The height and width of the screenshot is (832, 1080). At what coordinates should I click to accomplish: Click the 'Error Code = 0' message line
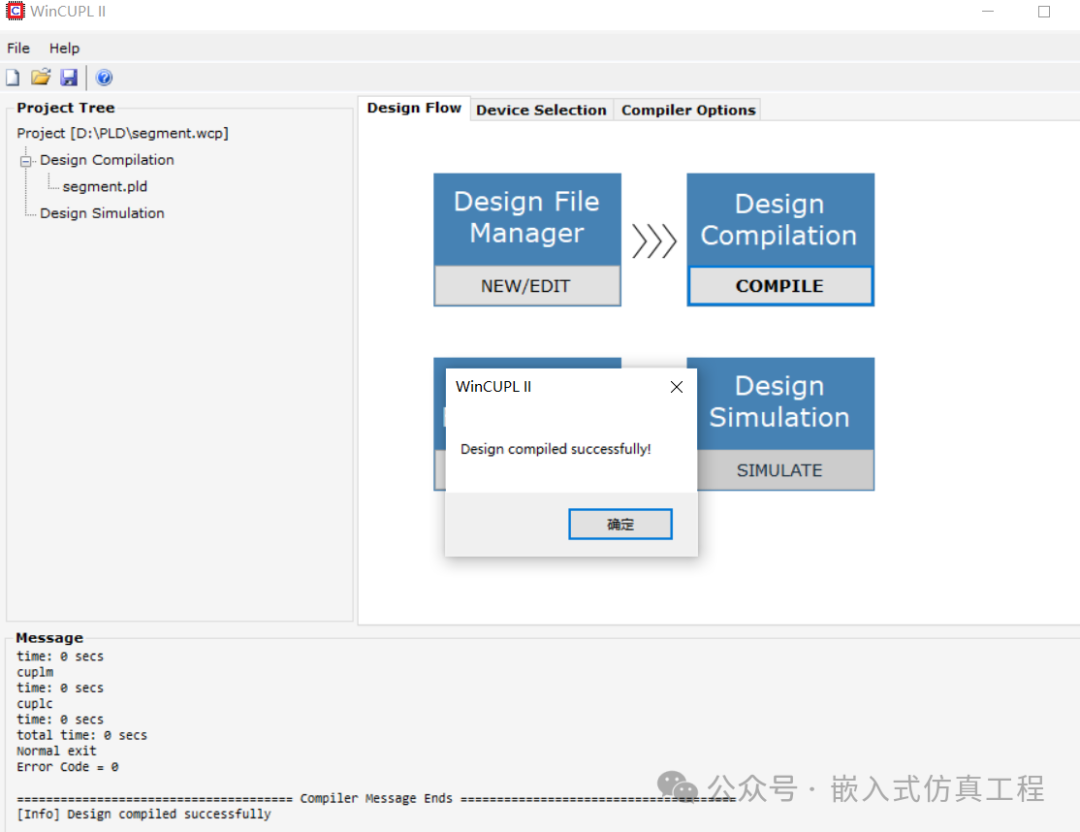(68, 767)
